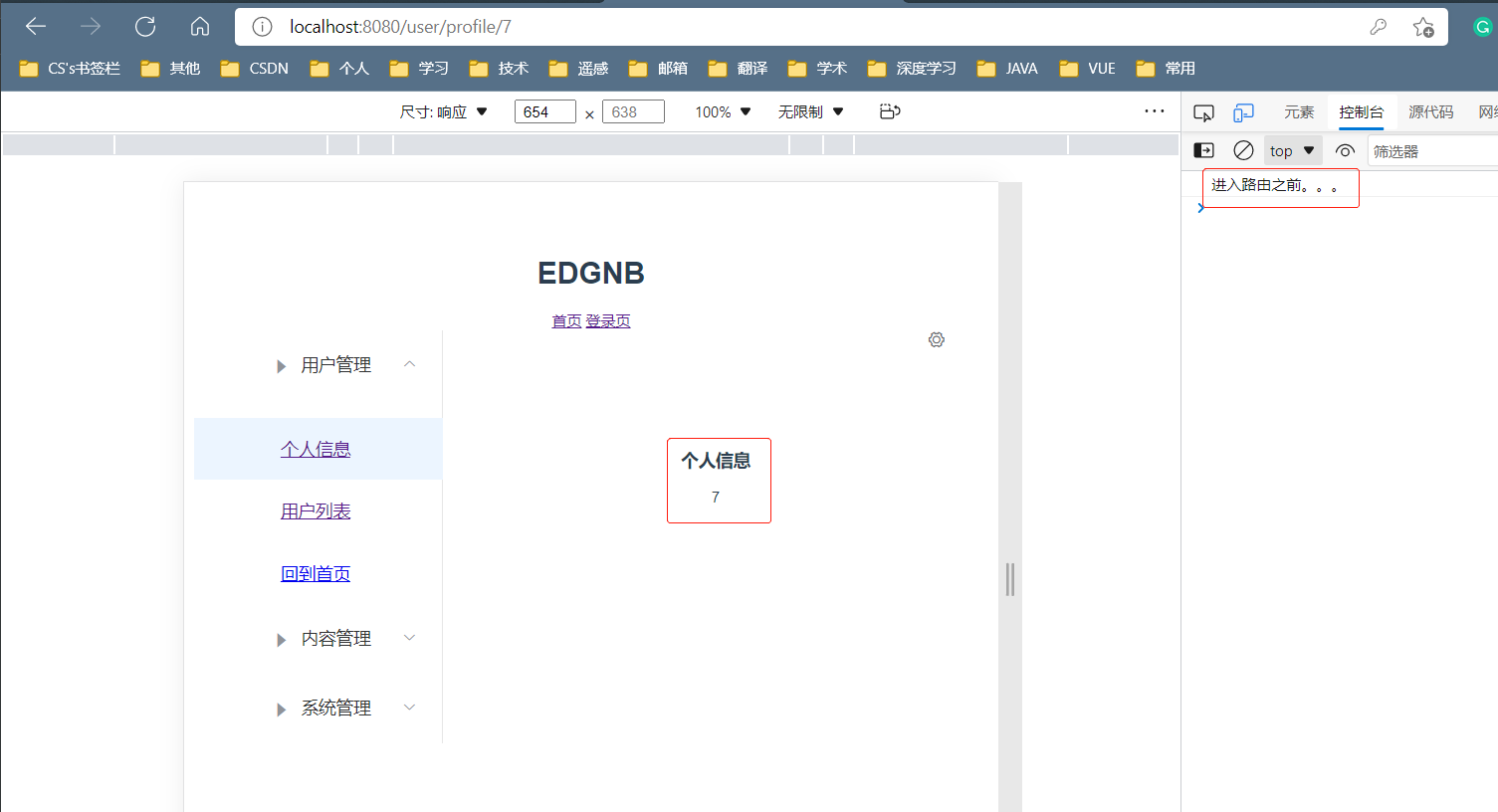Toggle device emulation mode icon
This screenshot has height=812, width=1498.
[x=1243, y=112]
